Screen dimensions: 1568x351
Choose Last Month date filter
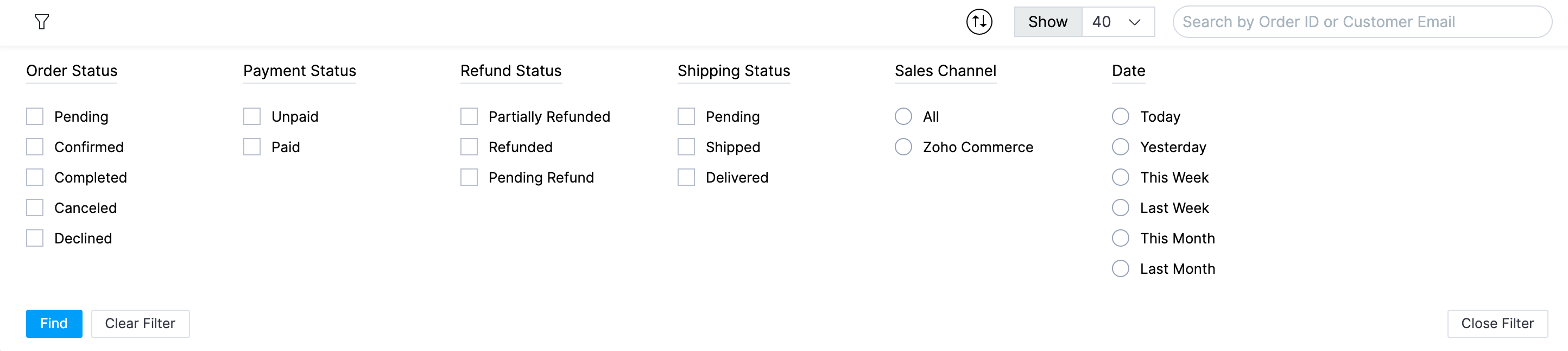pyautogui.click(x=1120, y=269)
